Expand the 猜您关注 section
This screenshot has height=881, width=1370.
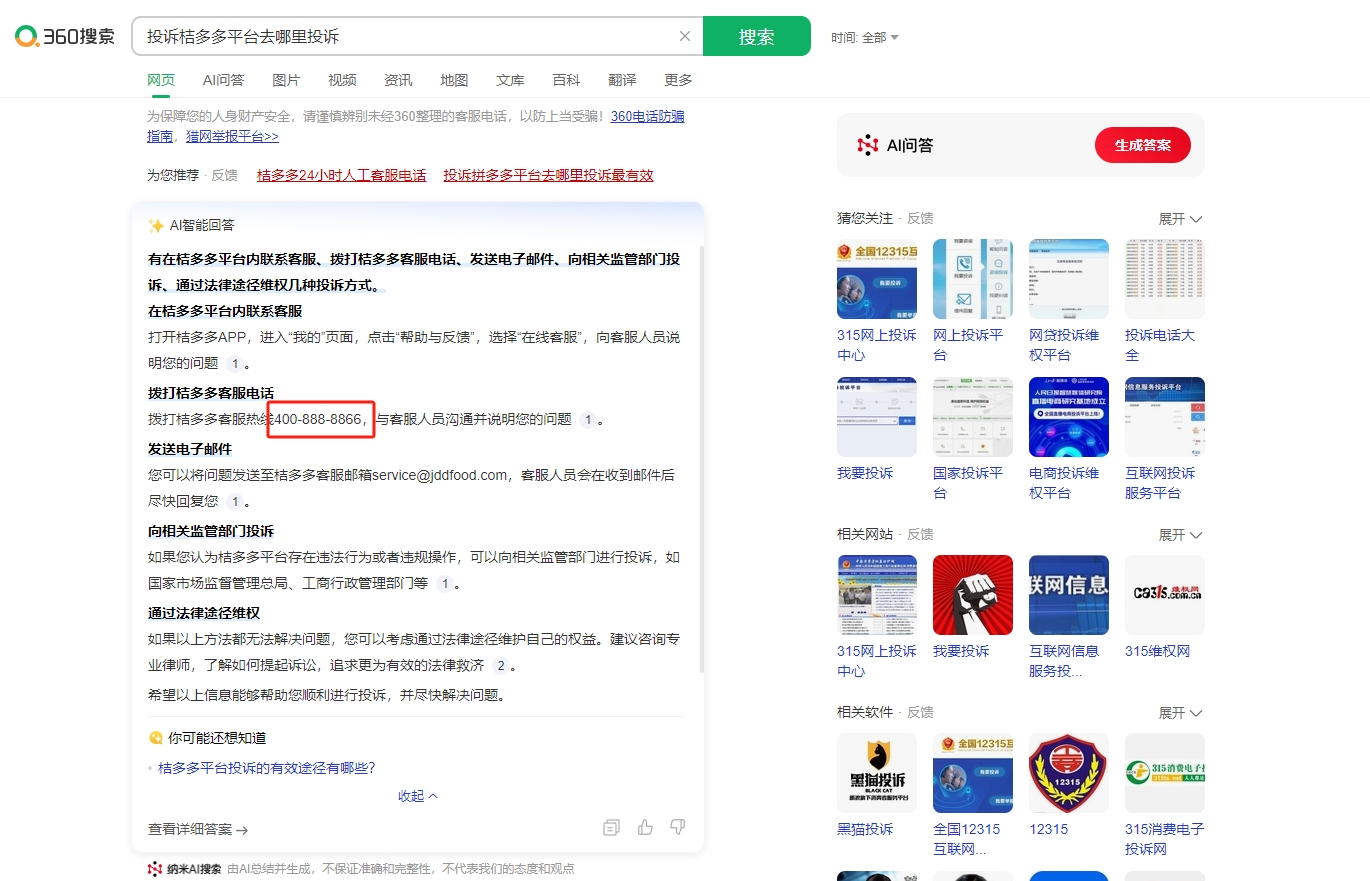click(1180, 219)
